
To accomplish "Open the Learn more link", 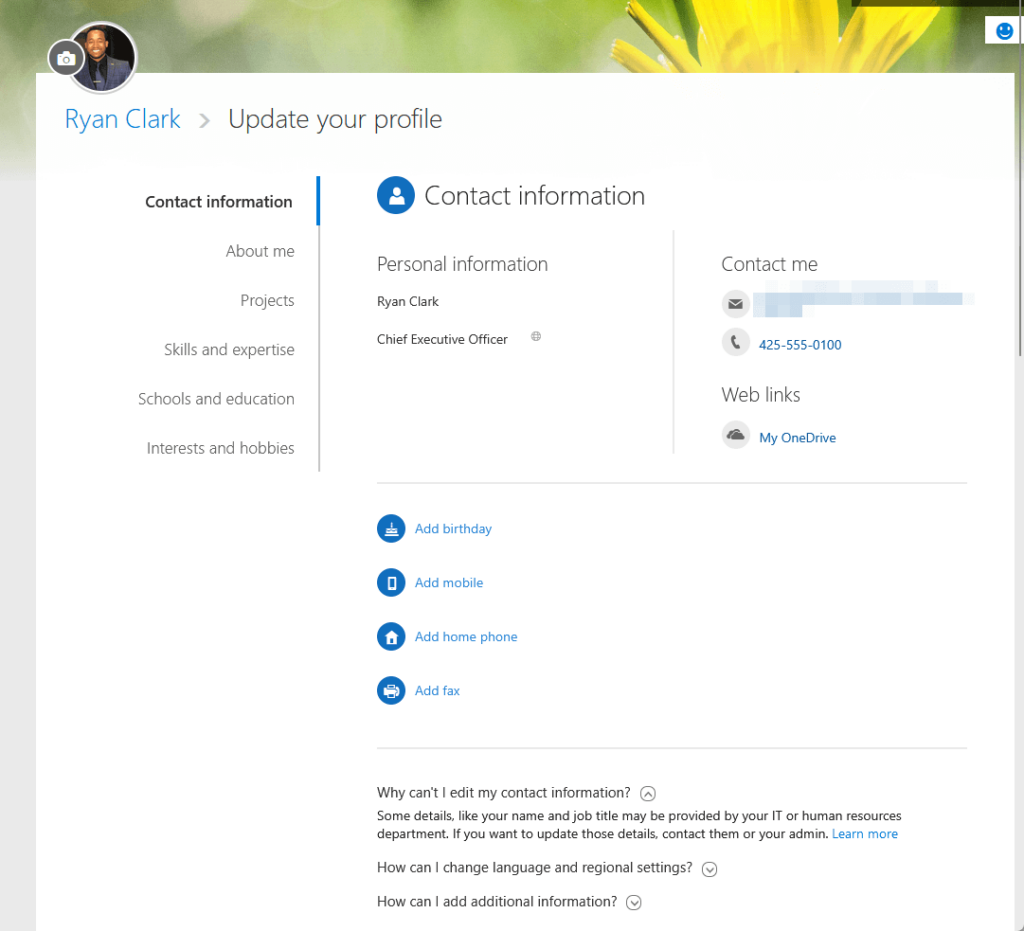I will (x=865, y=834).
